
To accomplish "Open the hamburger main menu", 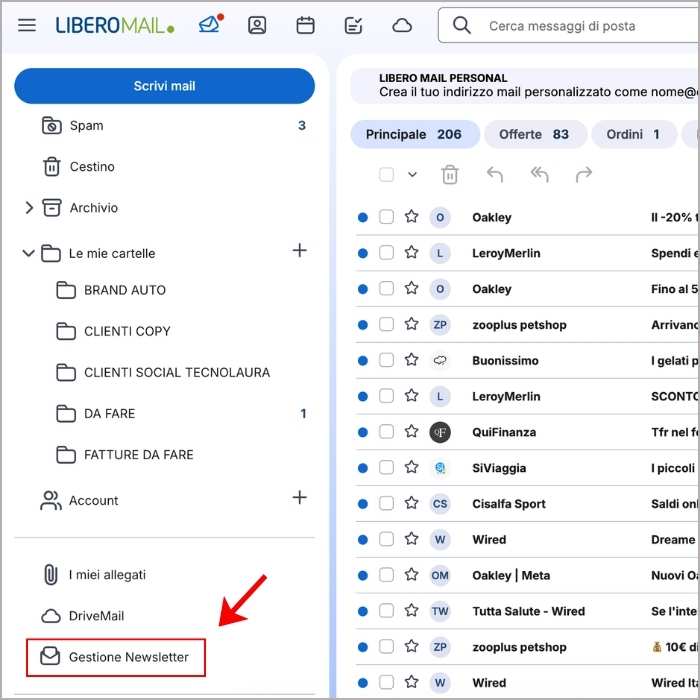I will pos(27,25).
